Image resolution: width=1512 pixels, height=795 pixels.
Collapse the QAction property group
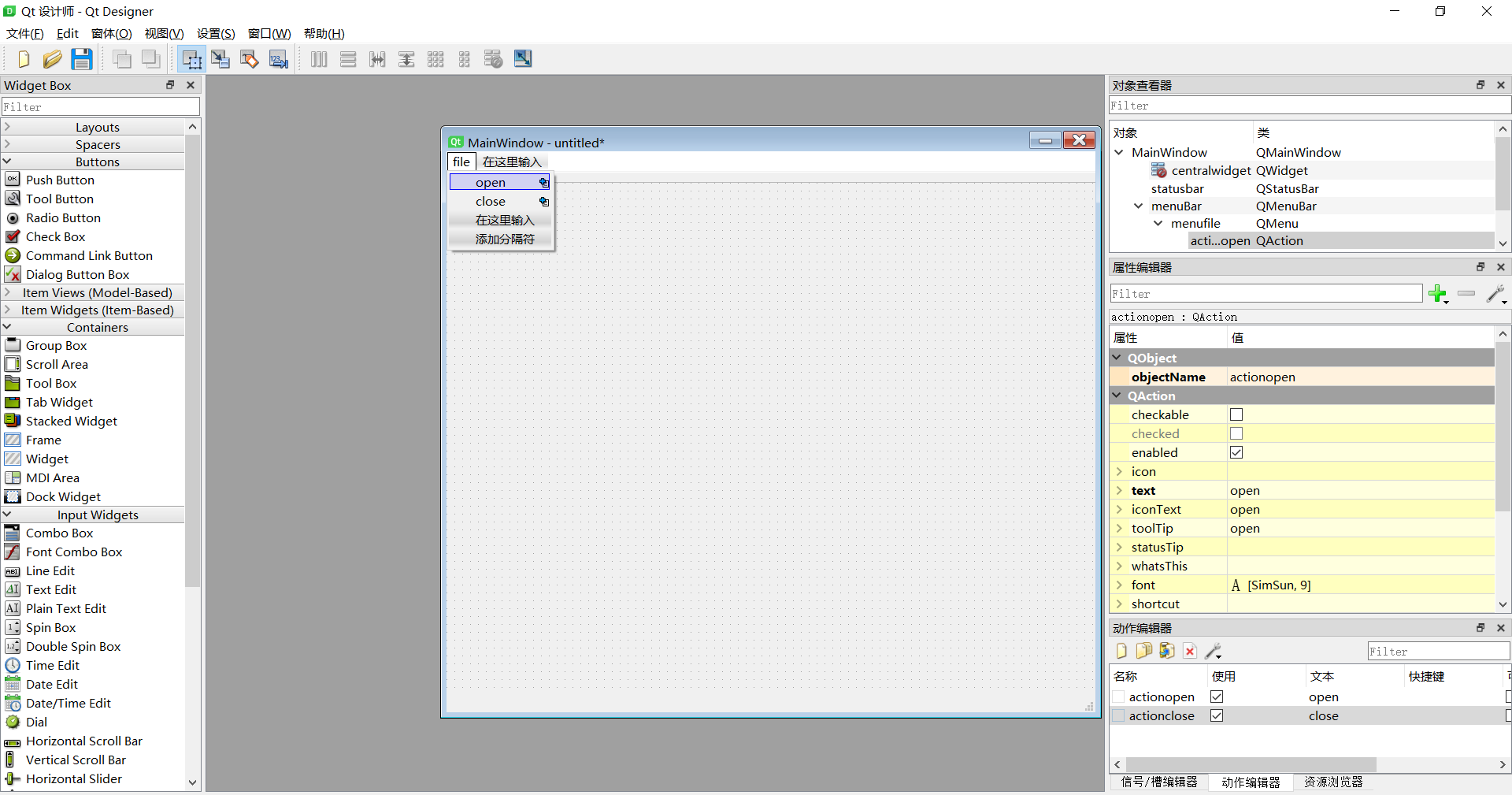pos(1117,396)
